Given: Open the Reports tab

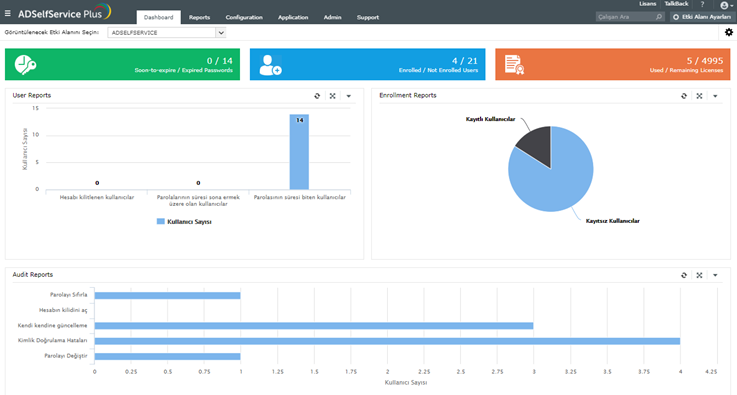Looking at the screenshot, I should [x=199, y=17].
